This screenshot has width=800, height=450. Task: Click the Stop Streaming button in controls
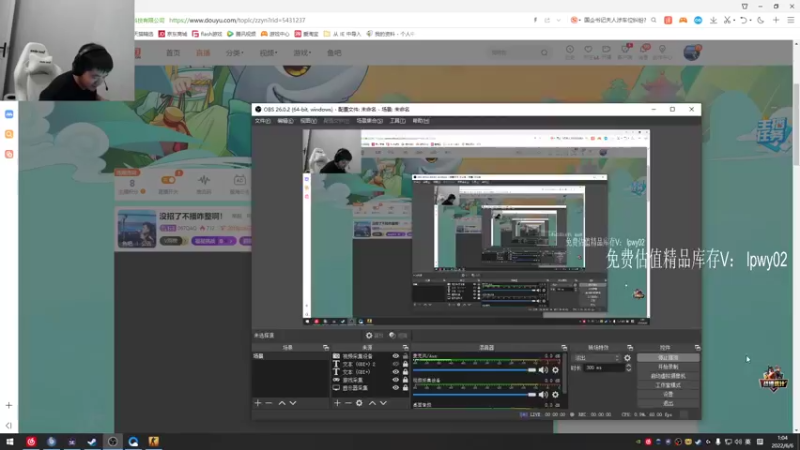coord(668,358)
